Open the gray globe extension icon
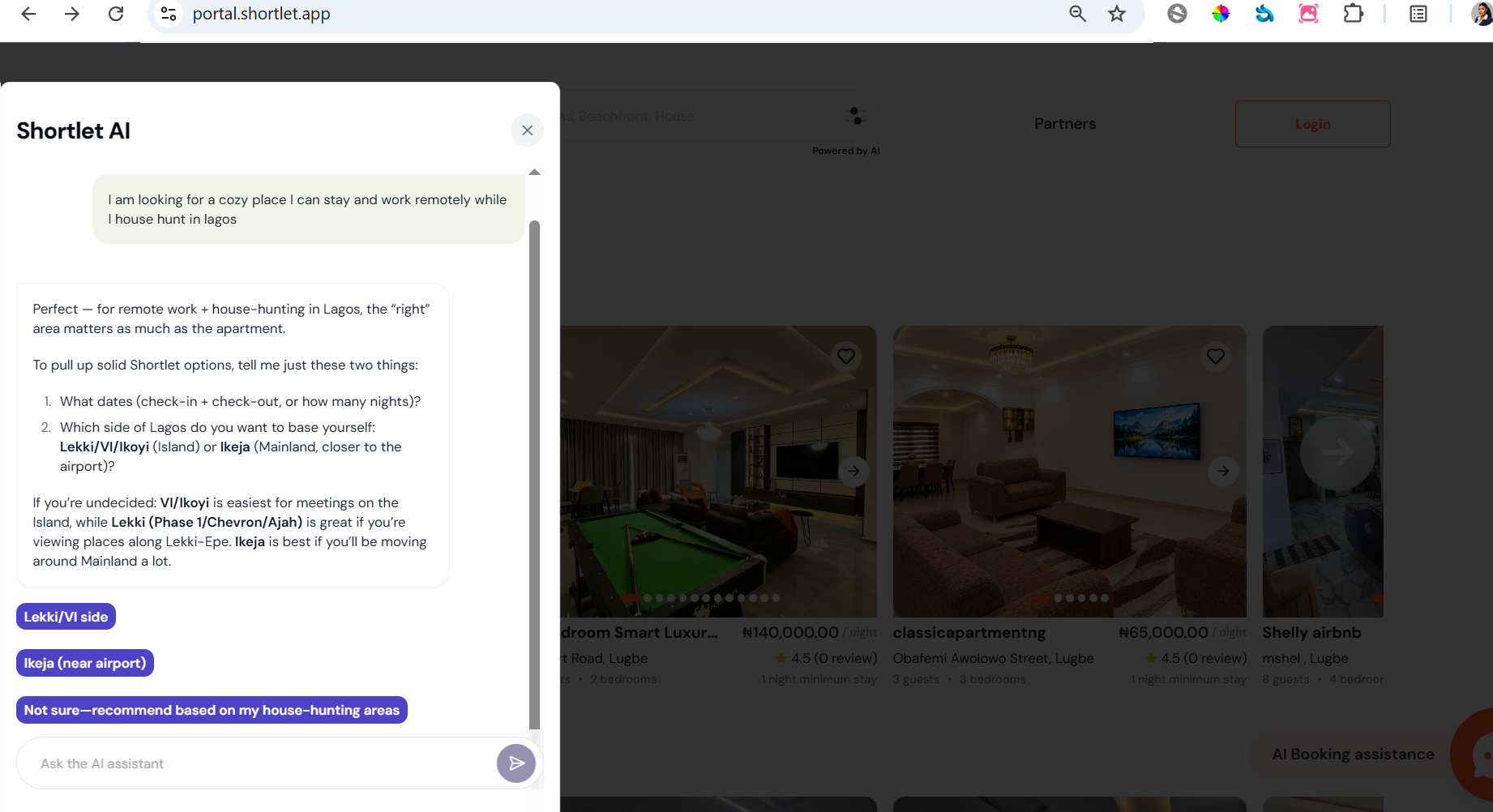 1177,14
